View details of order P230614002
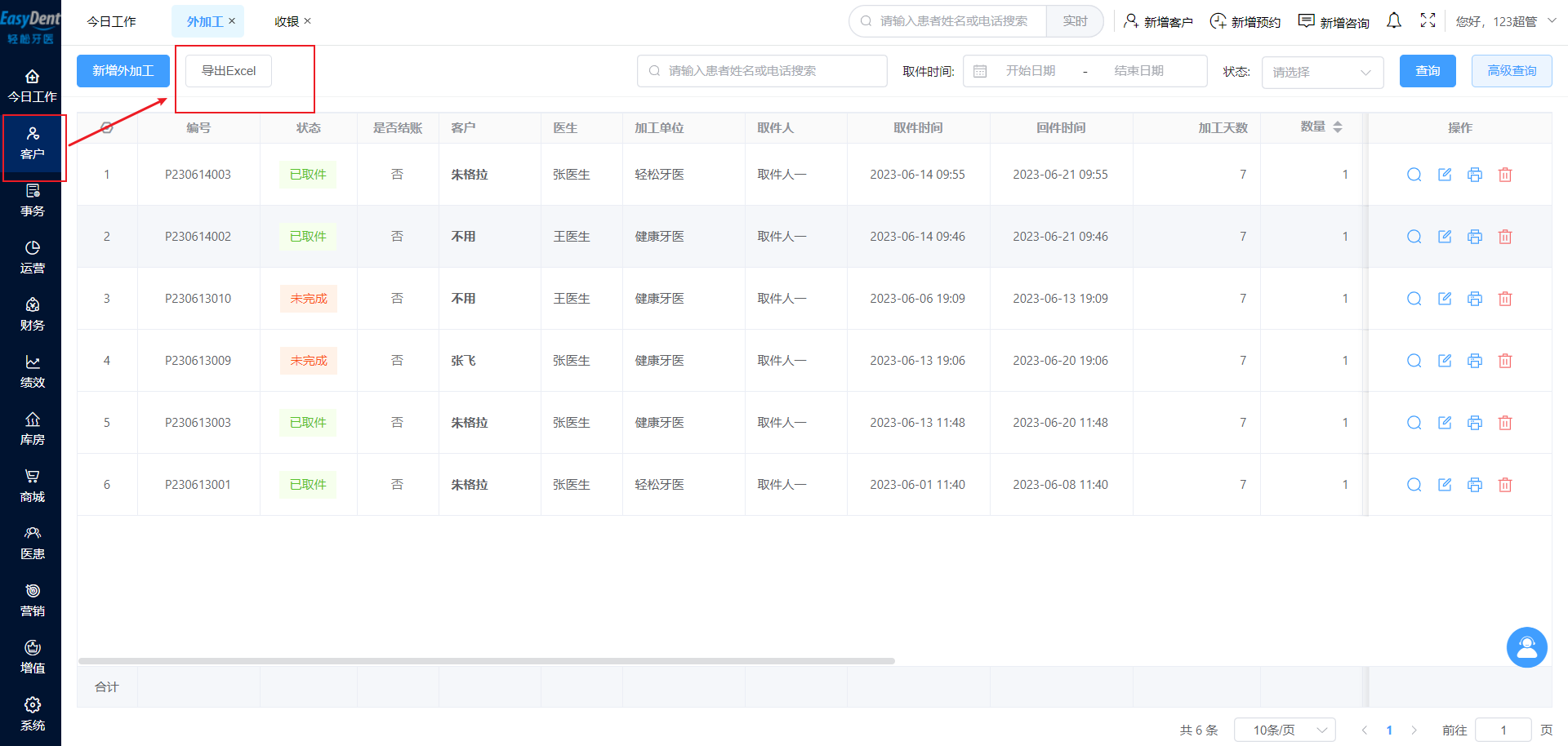The height and width of the screenshot is (746, 1568). [1414, 237]
